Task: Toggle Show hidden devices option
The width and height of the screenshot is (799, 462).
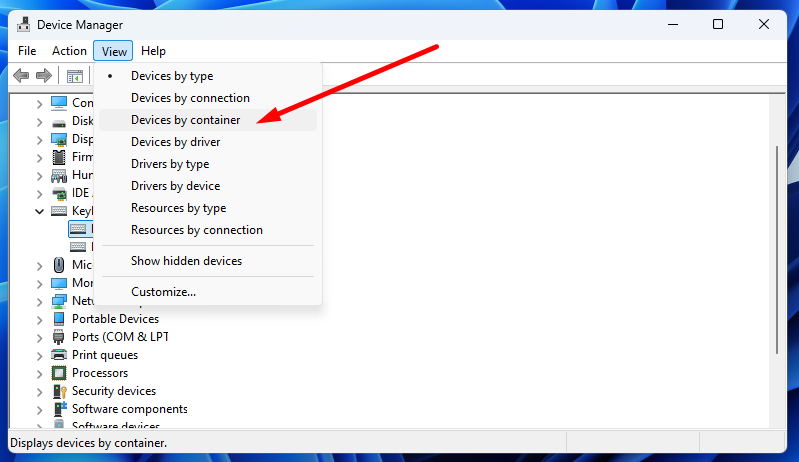Action: 186,261
